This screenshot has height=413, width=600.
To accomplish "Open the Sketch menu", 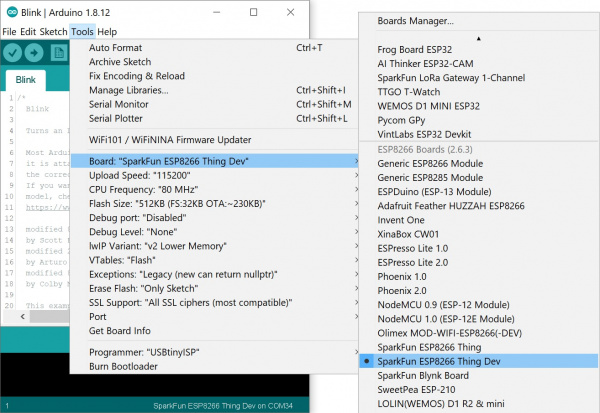I will (x=53, y=32).
